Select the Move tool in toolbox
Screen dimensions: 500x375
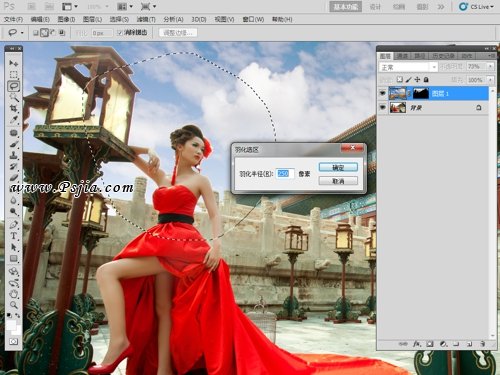[13, 63]
